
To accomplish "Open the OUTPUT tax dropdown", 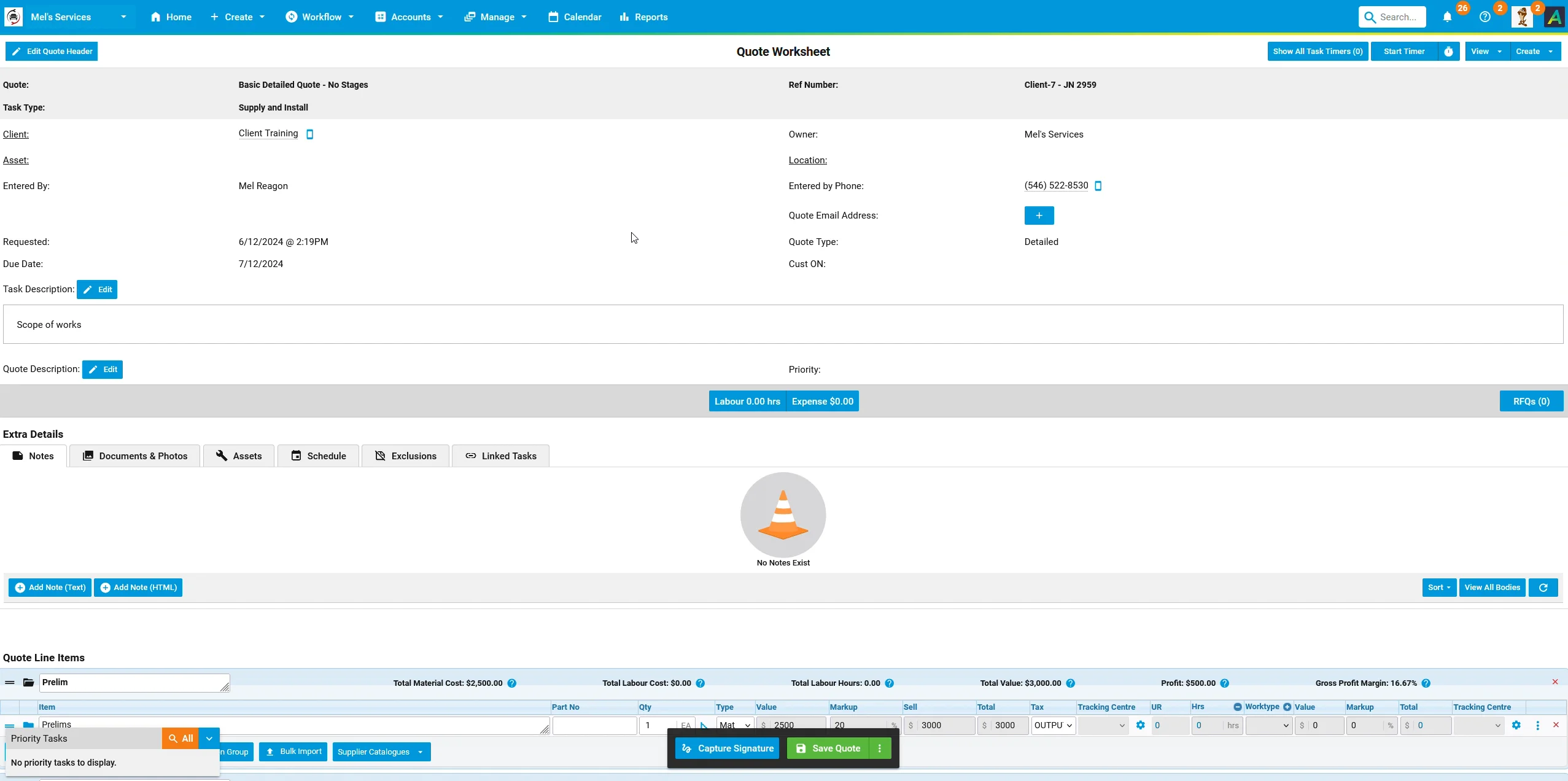I will pyautogui.click(x=1052, y=725).
